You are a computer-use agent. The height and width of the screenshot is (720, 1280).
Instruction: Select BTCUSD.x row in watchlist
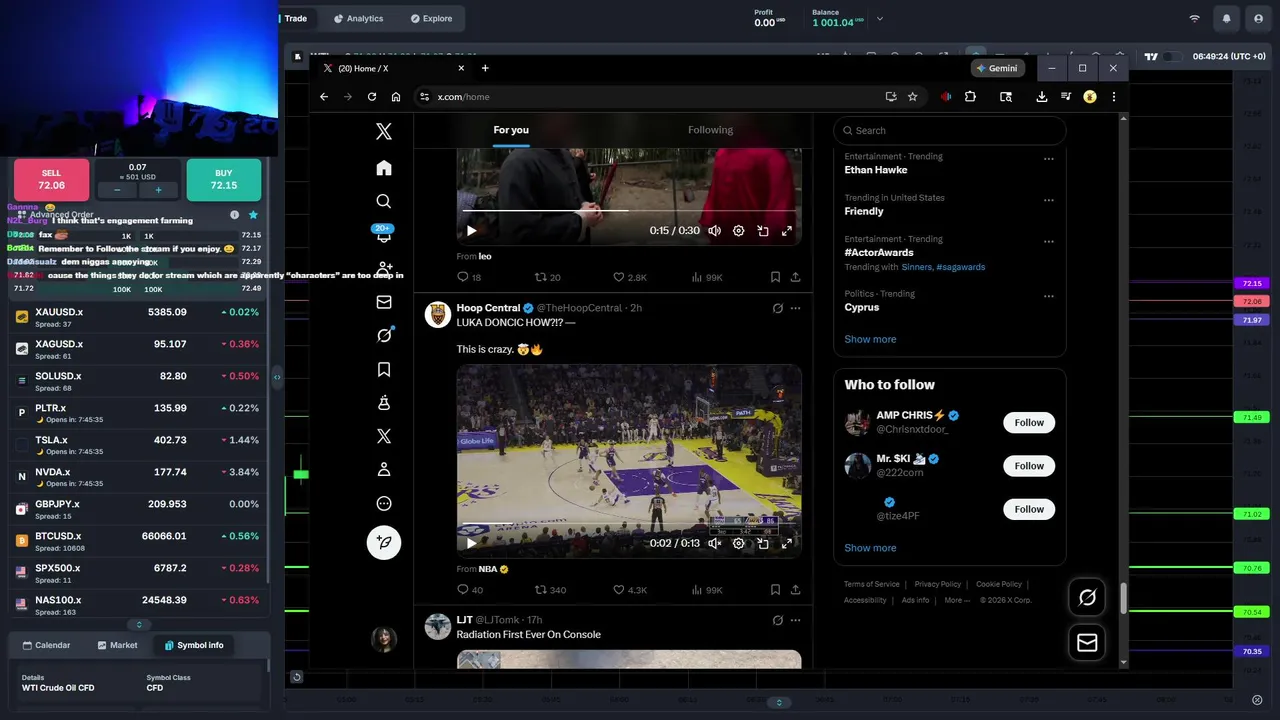pyautogui.click(x=138, y=540)
